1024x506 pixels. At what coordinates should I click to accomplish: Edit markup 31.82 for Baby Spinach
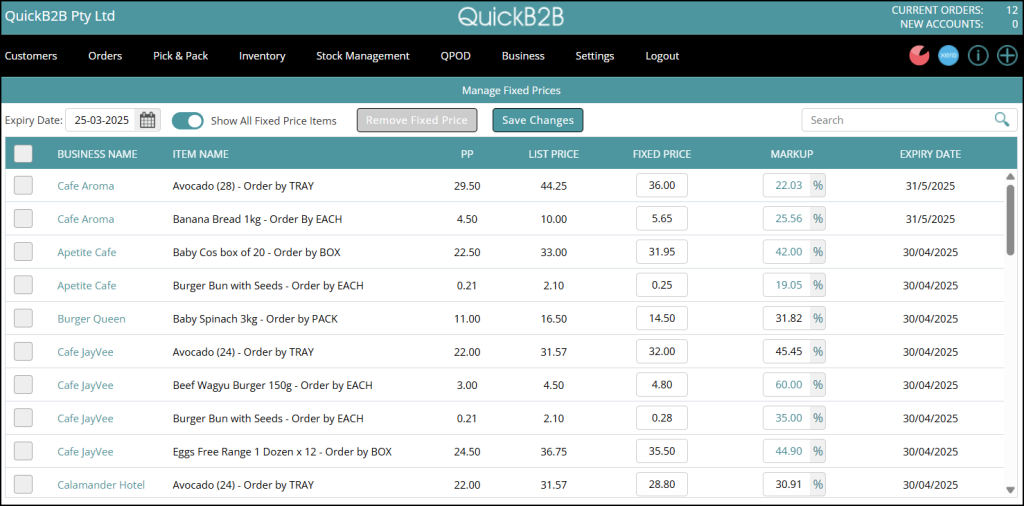[787, 319]
